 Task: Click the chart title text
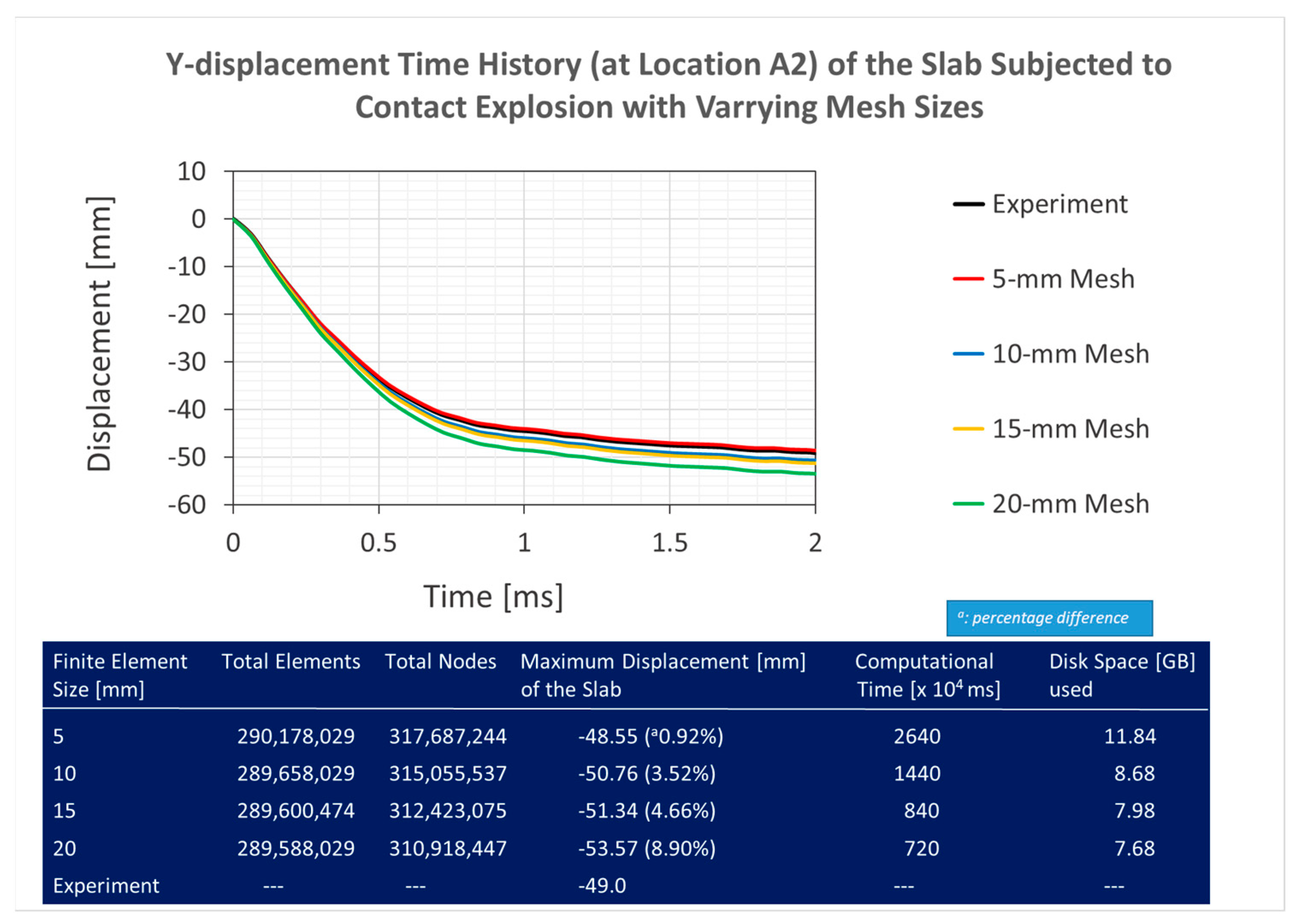pyautogui.click(x=669, y=86)
